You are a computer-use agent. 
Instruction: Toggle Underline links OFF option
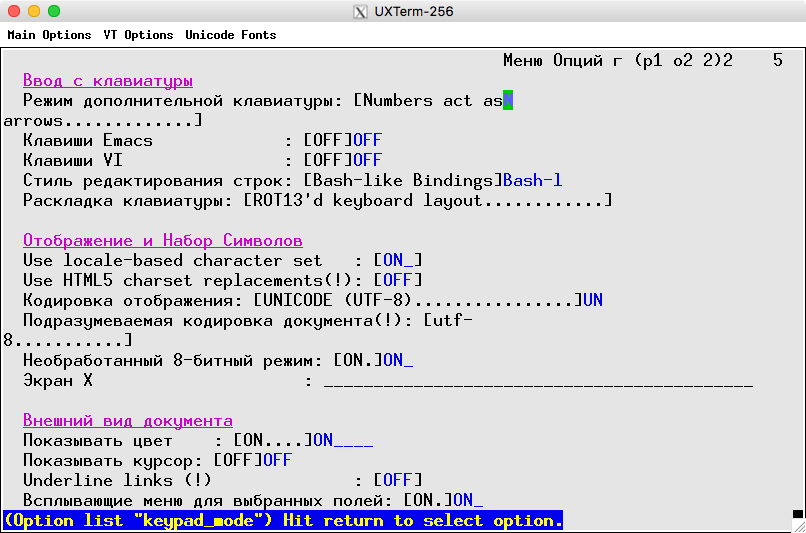[x=397, y=480]
